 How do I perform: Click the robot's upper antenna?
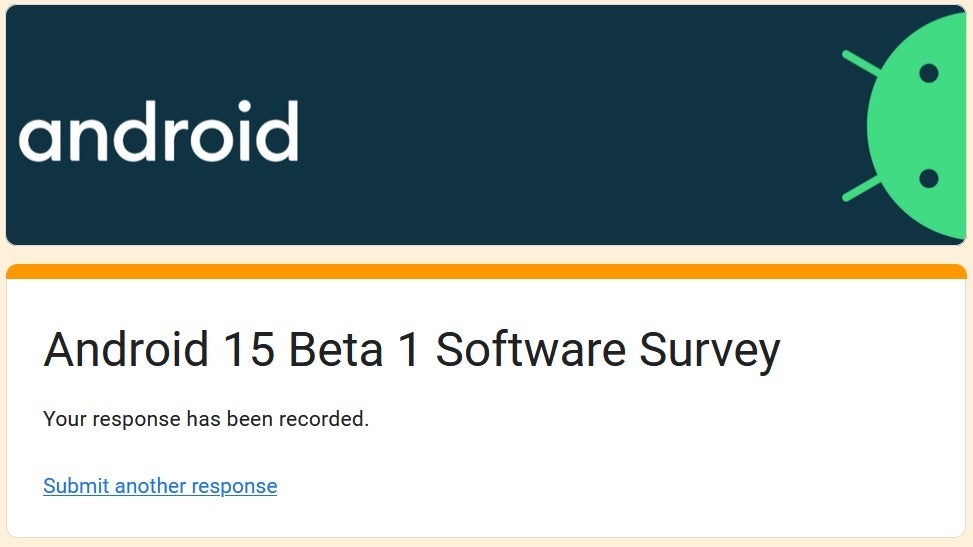[860, 62]
